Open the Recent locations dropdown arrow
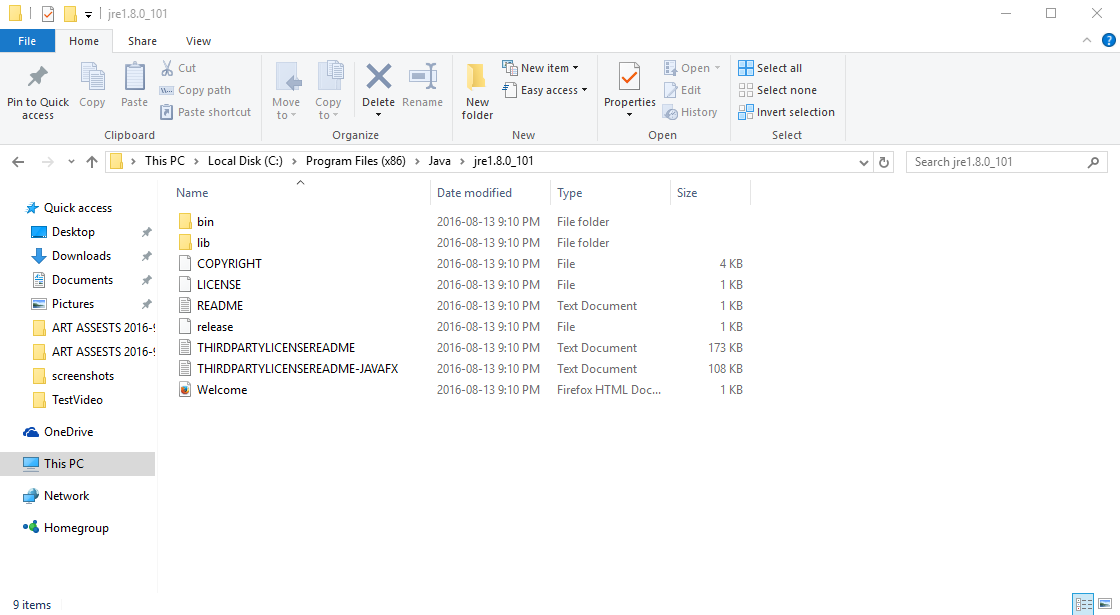 pyautogui.click(x=71, y=162)
